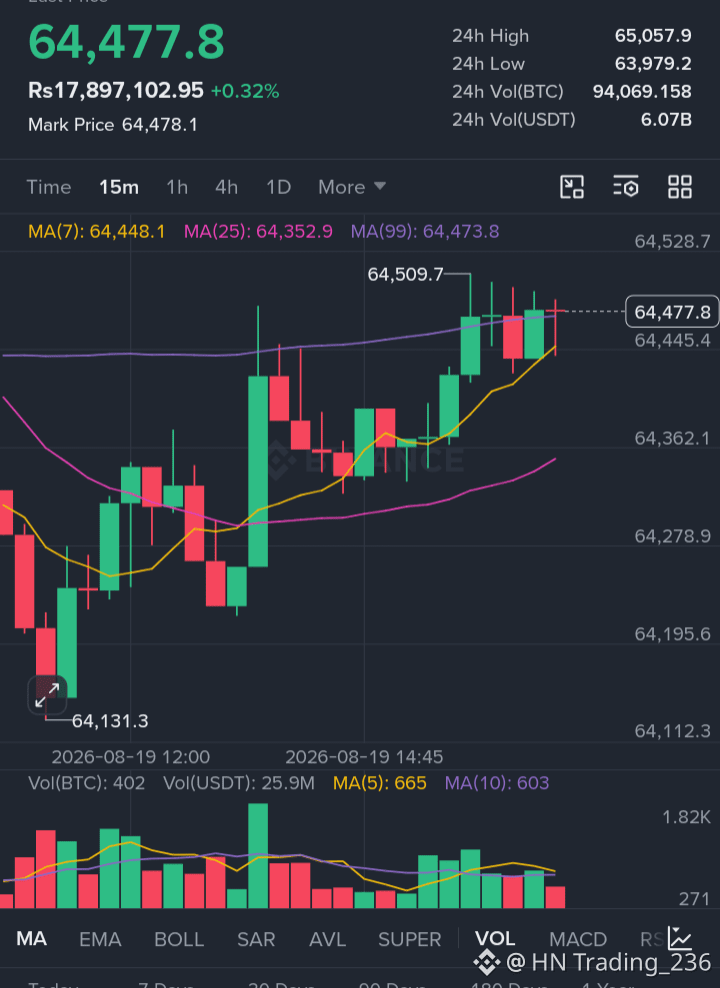
Task: Open indicator chart icon beside RSI
Action: click(680, 938)
